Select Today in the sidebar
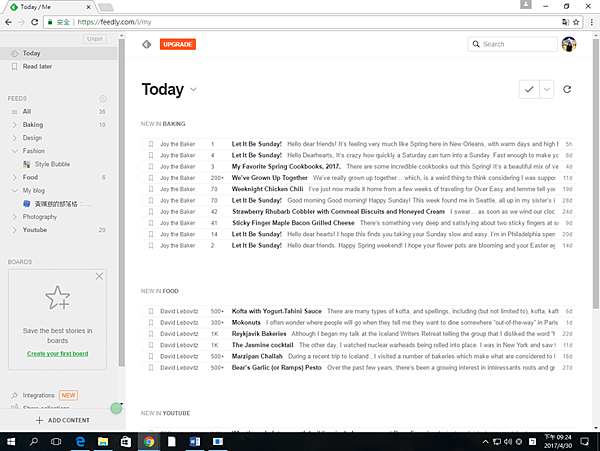The width and height of the screenshot is (600, 451). pyautogui.click(x=59, y=53)
